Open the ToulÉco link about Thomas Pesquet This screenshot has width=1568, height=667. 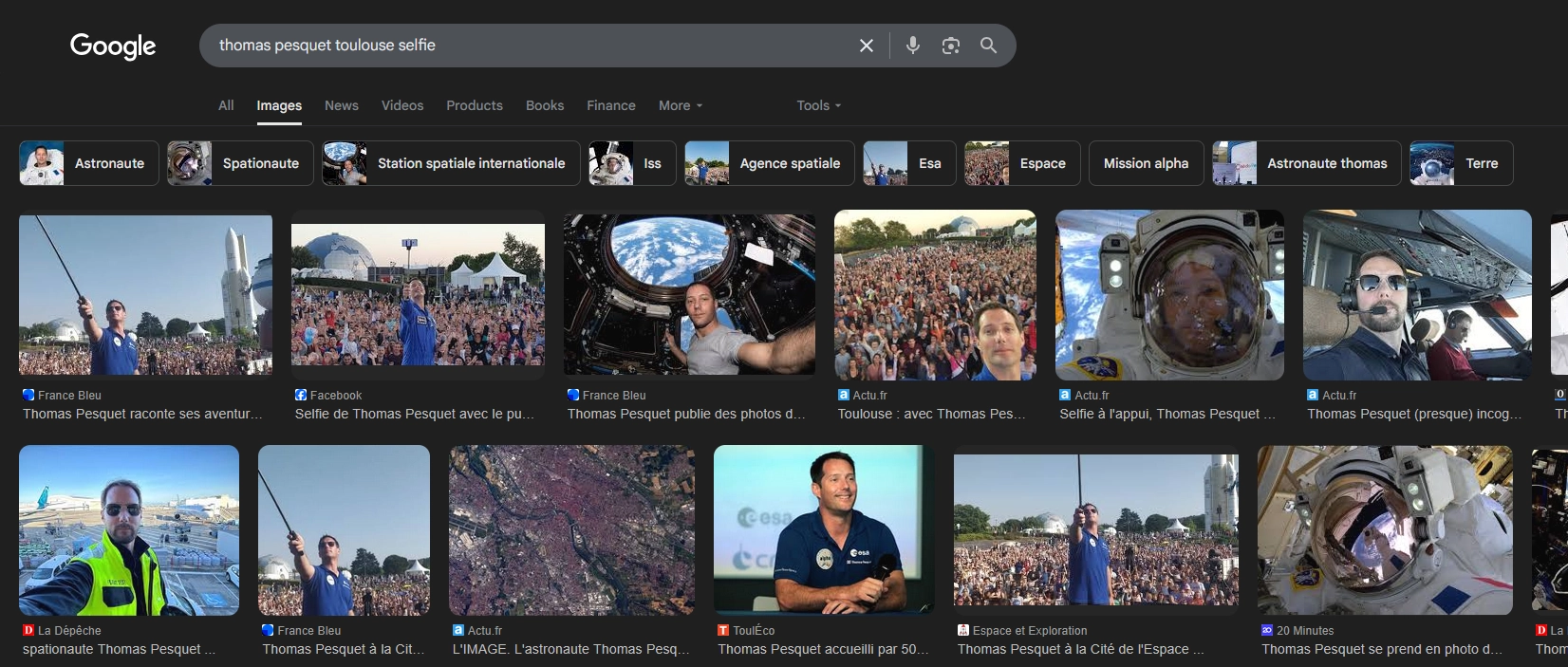point(822,649)
